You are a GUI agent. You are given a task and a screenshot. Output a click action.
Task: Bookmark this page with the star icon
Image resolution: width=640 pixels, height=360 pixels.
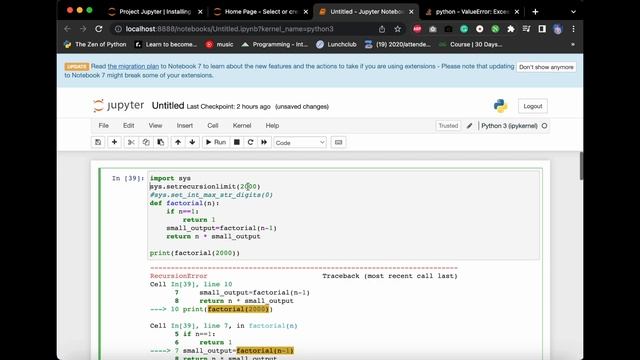(397, 29)
